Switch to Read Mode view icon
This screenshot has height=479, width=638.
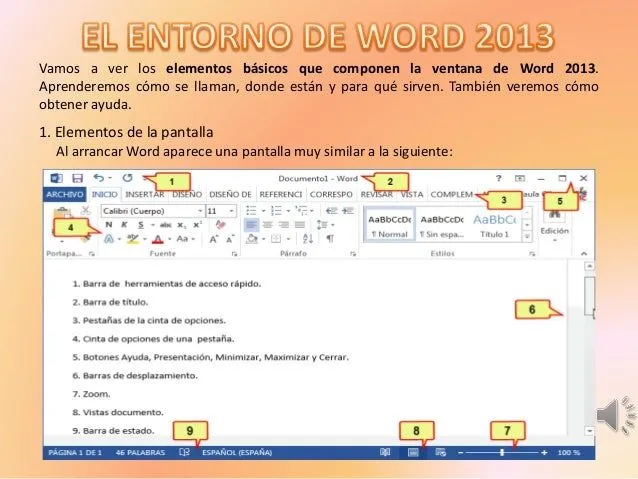click(385, 453)
